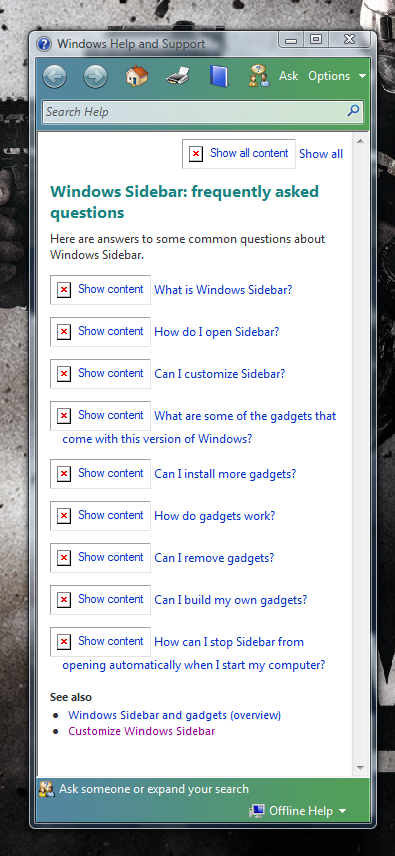Image resolution: width=395 pixels, height=856 pixels.
Task: Expand the Can I install more gadgets question
Action: coord(225,474)
